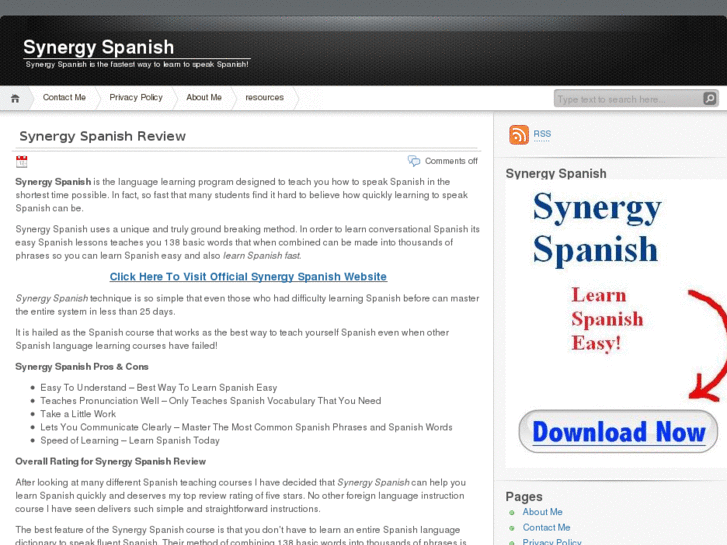Click the 'Take a Little Work' bullet

pyautogui.click(x=78, y=414)
